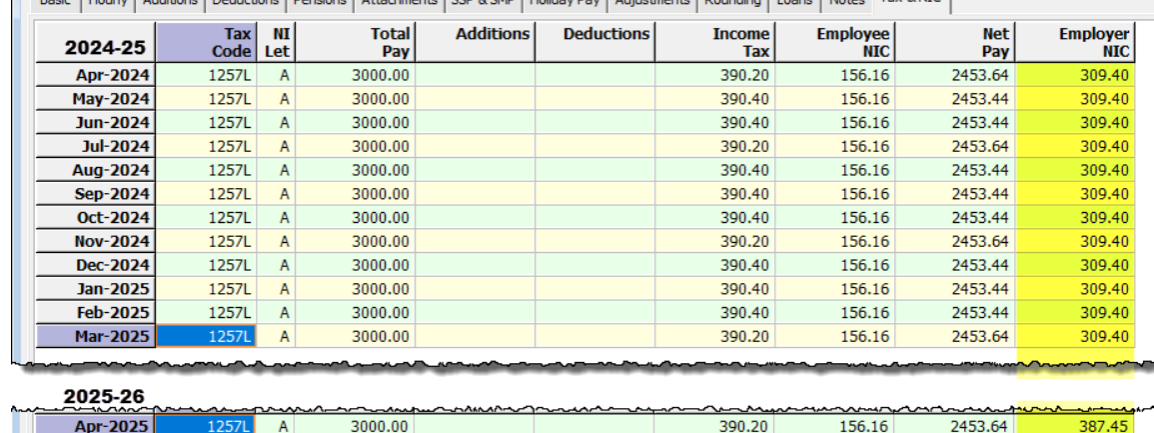Click the Additions column header
The image size is (1154, 433).
(475, 43)
